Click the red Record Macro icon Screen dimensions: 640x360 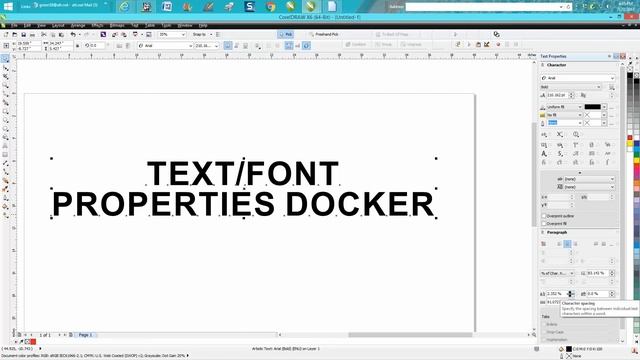point(498,44)
